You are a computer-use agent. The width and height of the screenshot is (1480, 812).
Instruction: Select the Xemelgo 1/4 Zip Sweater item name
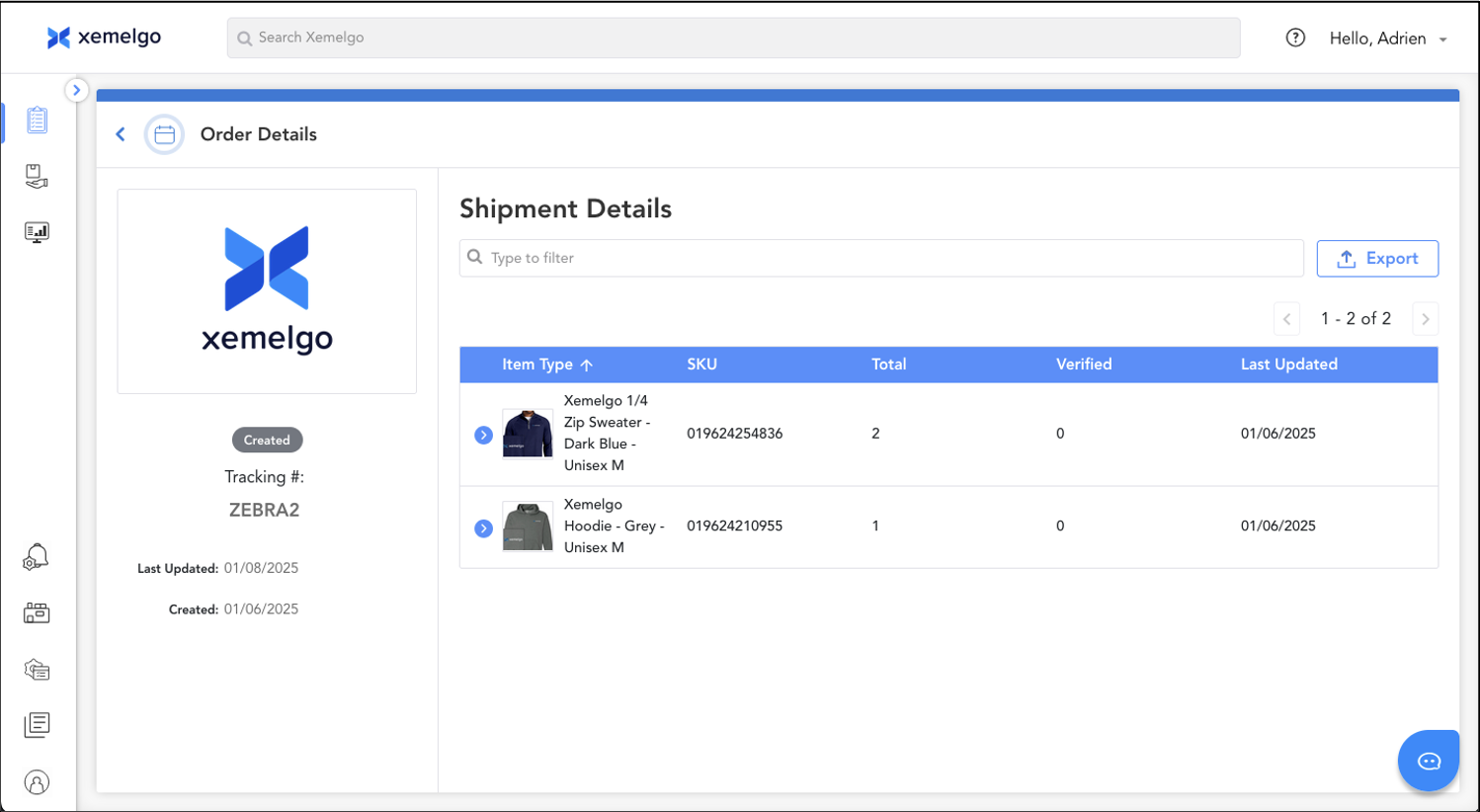point(607,433)
